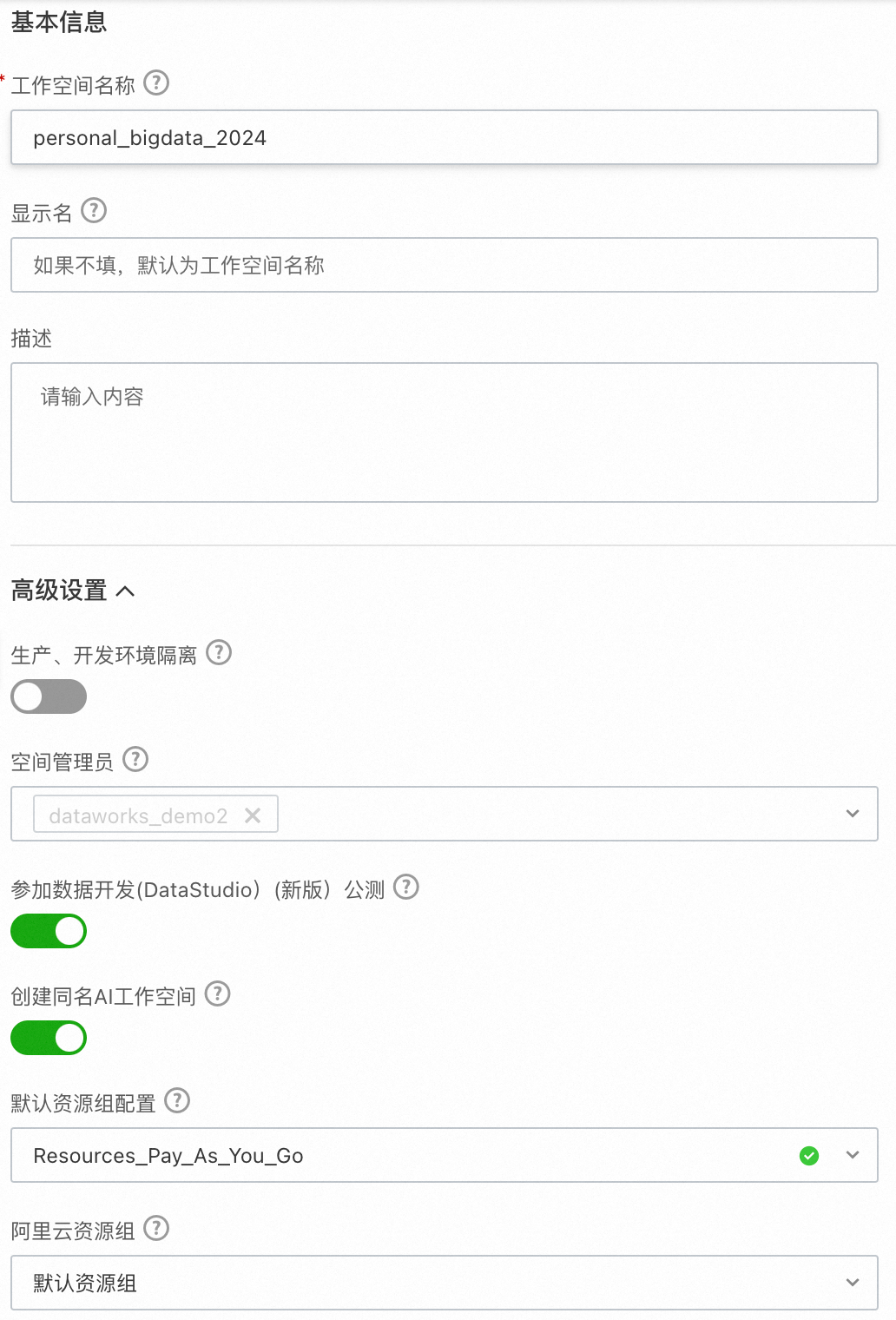Viewport: 896px width, 1320px height.
Task: Click the green status checkmark in resource group field
Action: click(808, 1155)
